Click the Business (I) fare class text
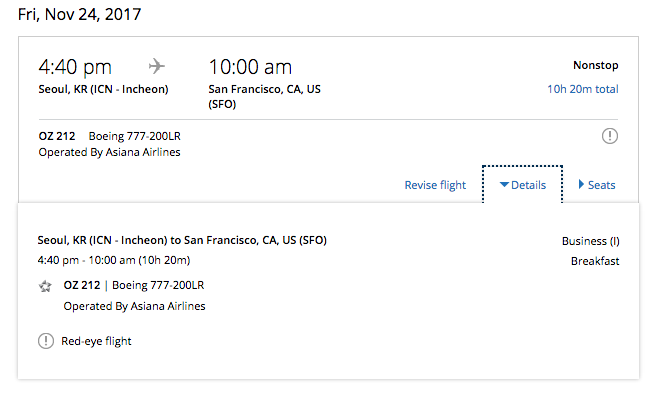Screen dimensions: 652x408 point(590,241)
